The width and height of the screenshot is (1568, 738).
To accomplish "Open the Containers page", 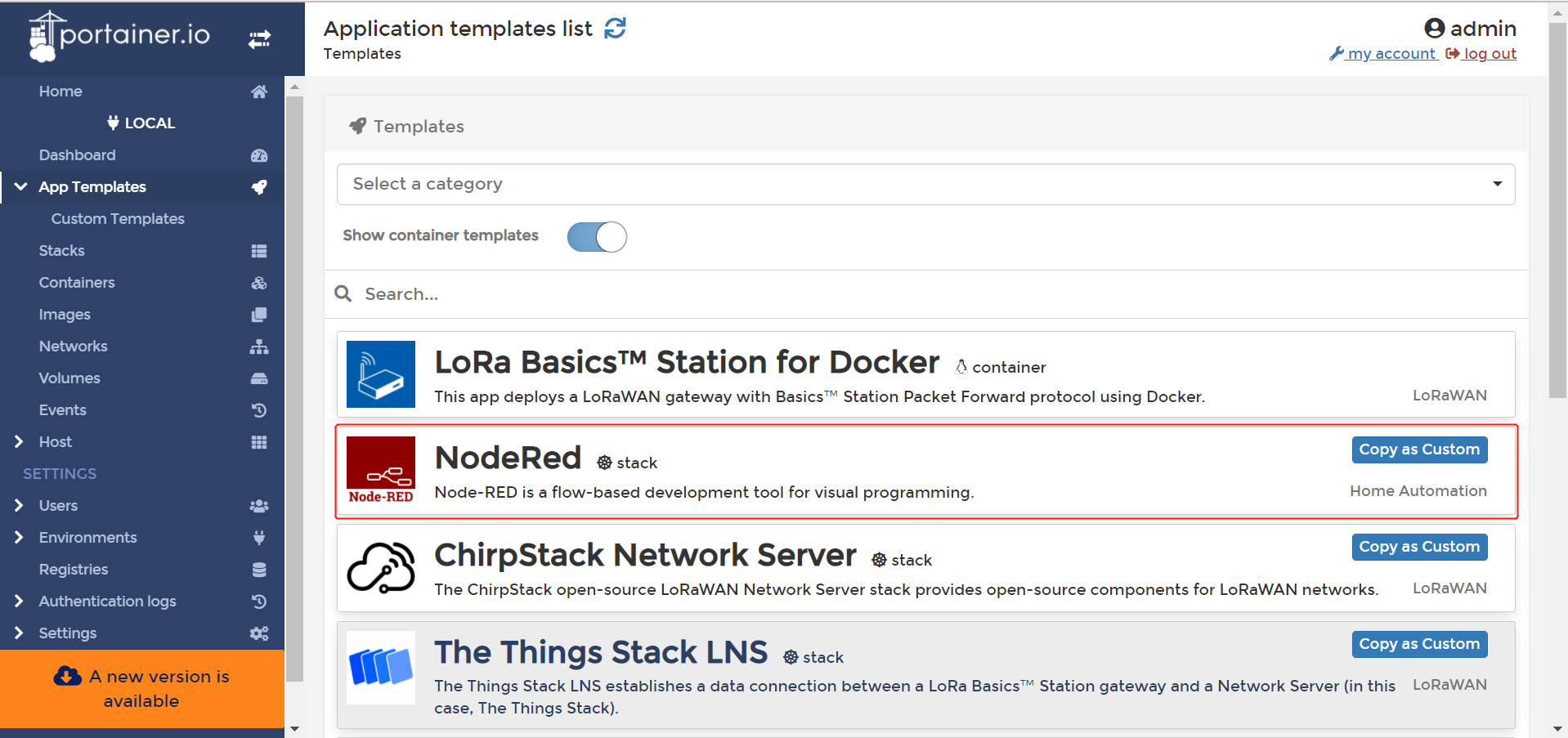I will (x=77, y=283).
